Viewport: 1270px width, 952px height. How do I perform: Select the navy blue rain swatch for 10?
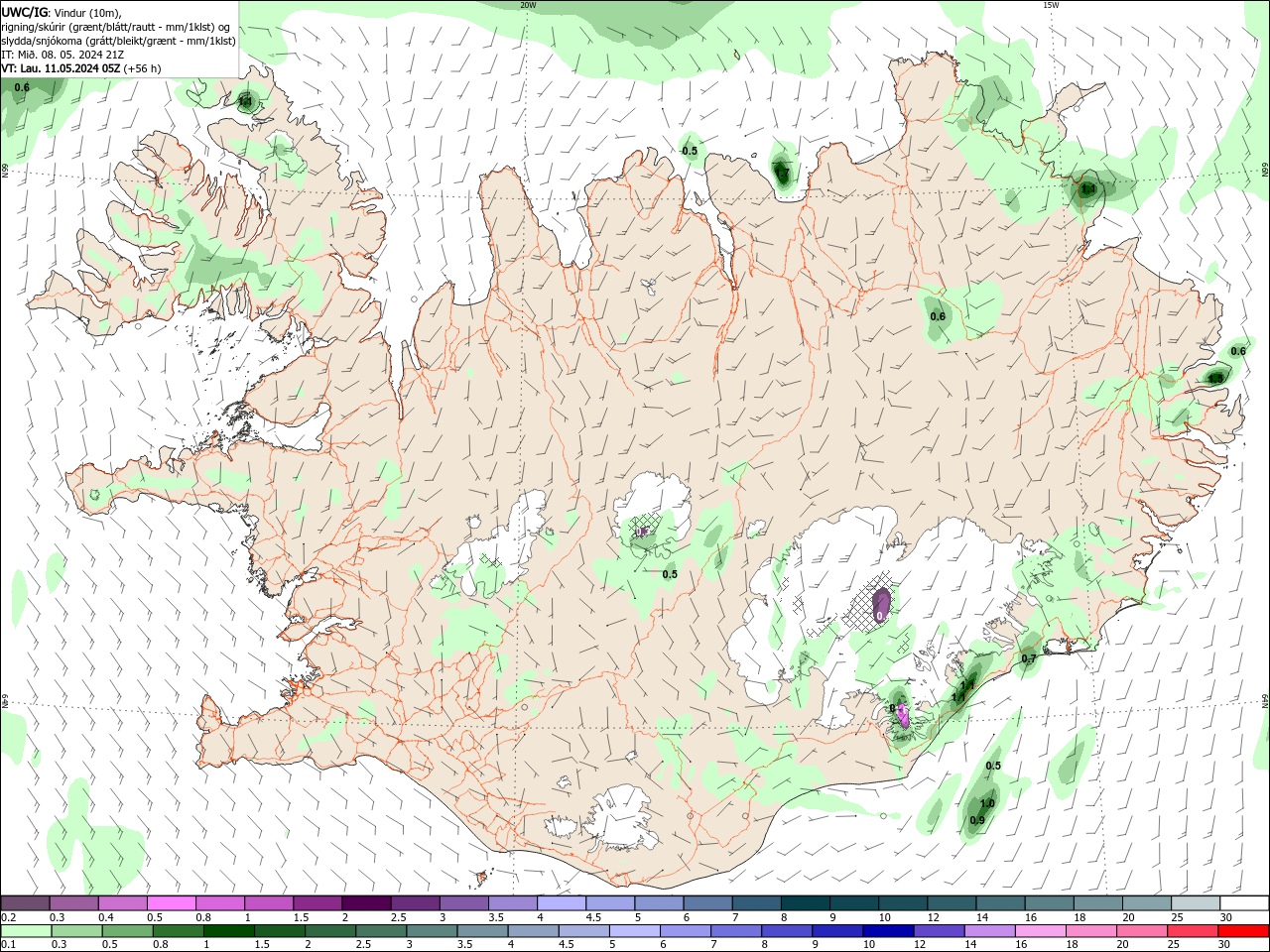coord(887,931)
